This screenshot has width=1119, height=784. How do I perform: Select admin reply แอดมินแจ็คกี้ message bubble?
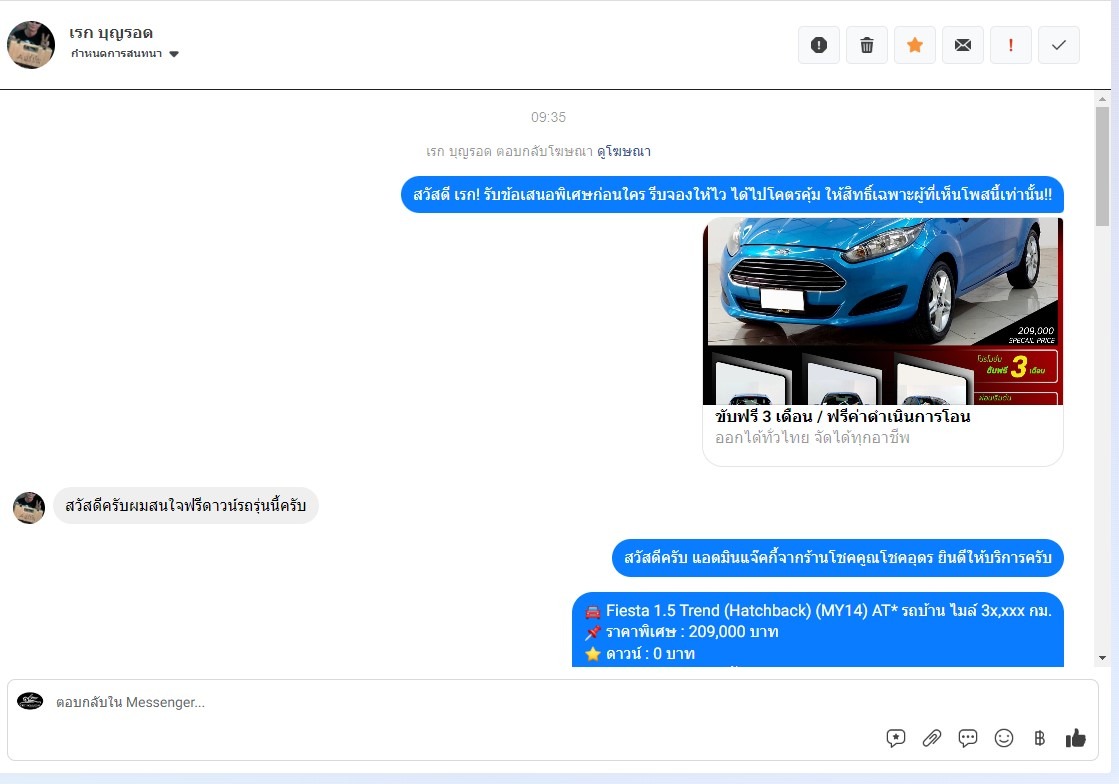tap(838, 557)
